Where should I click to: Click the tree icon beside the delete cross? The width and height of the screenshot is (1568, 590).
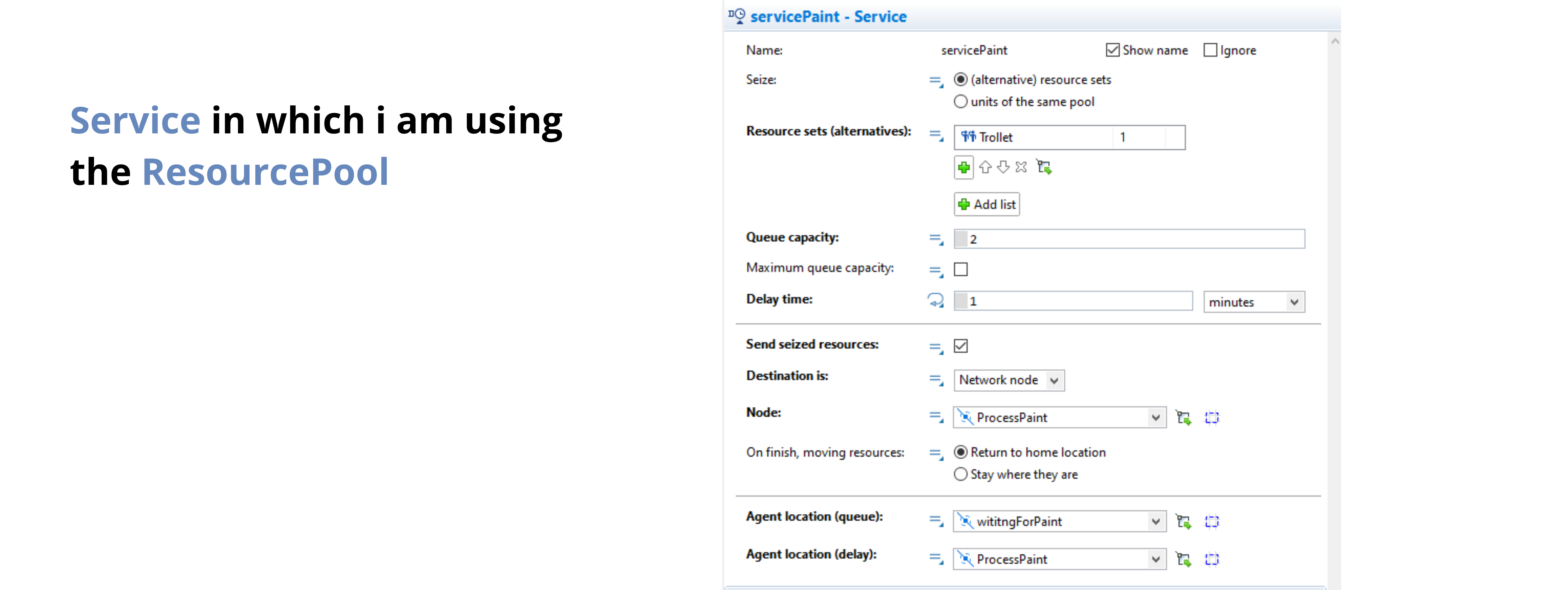(x=1045, y=167)
